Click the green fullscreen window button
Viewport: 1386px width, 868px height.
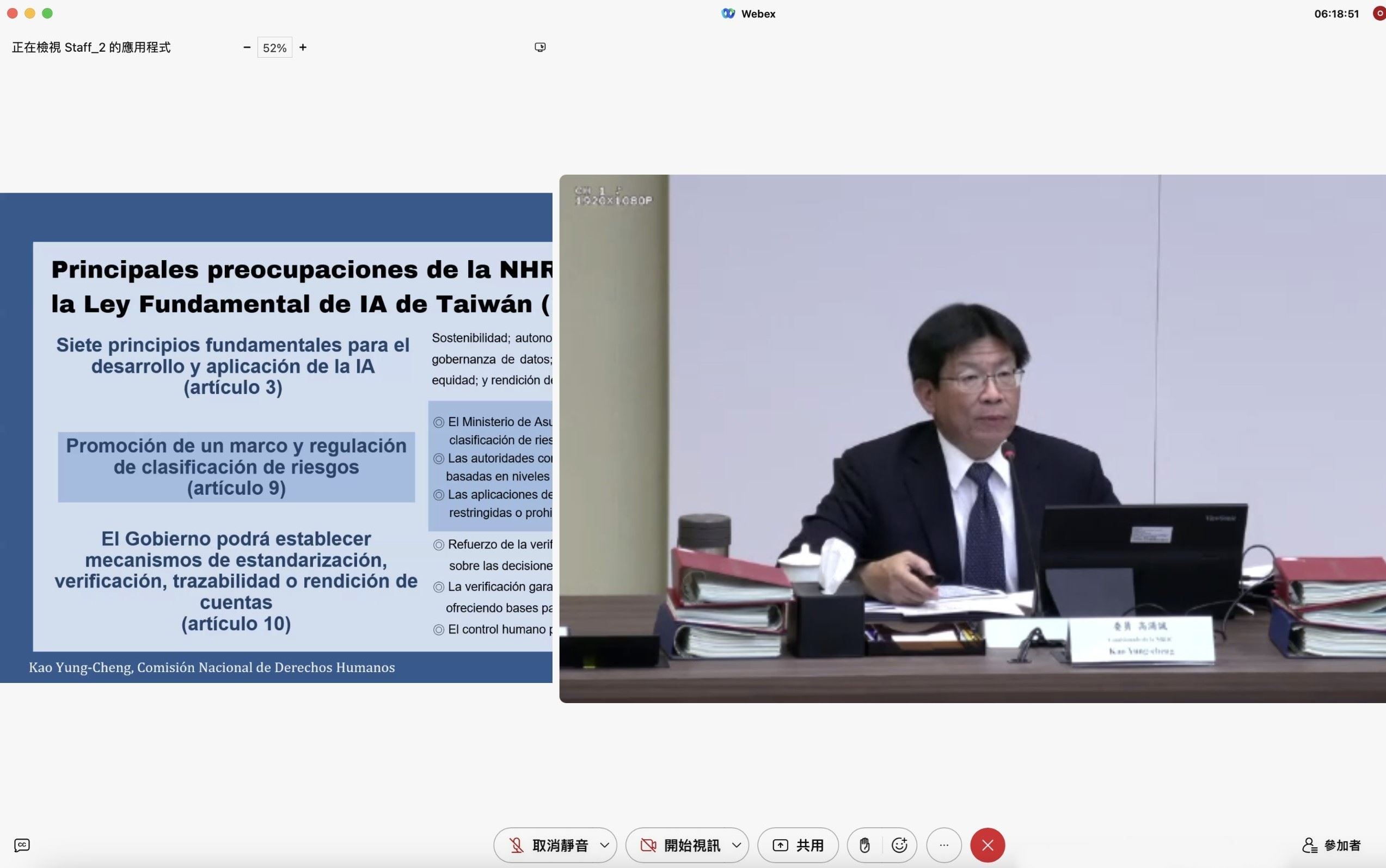(x=48, y=13)
